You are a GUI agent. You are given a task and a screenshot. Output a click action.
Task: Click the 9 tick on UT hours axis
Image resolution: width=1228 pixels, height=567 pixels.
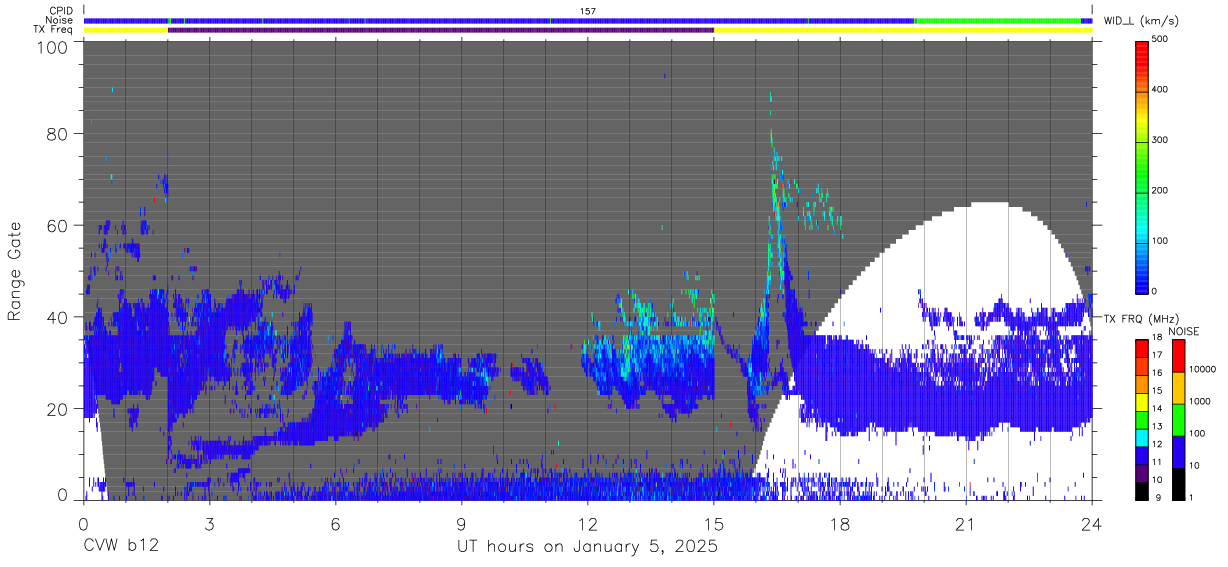[x=461, y=523]
